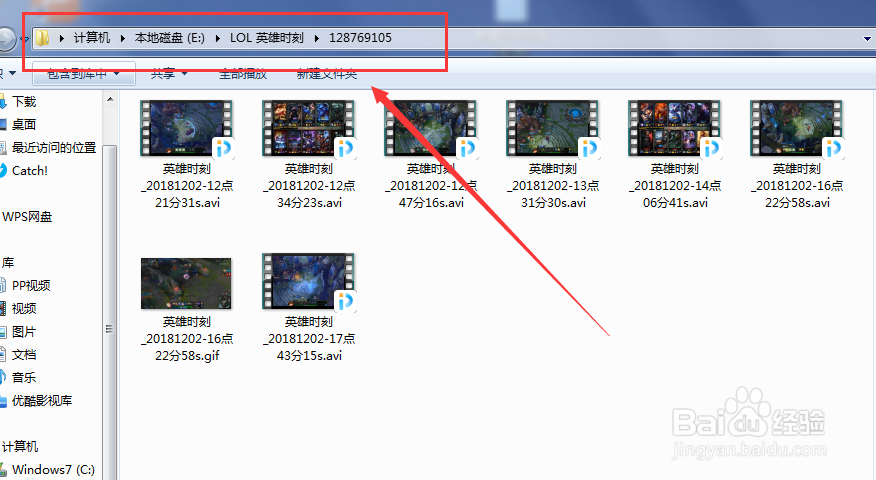The image size is (876, 480).
Task: Click file name 英雄时刻_20181202-16点22分58s.avi
Action: (797, 186)
